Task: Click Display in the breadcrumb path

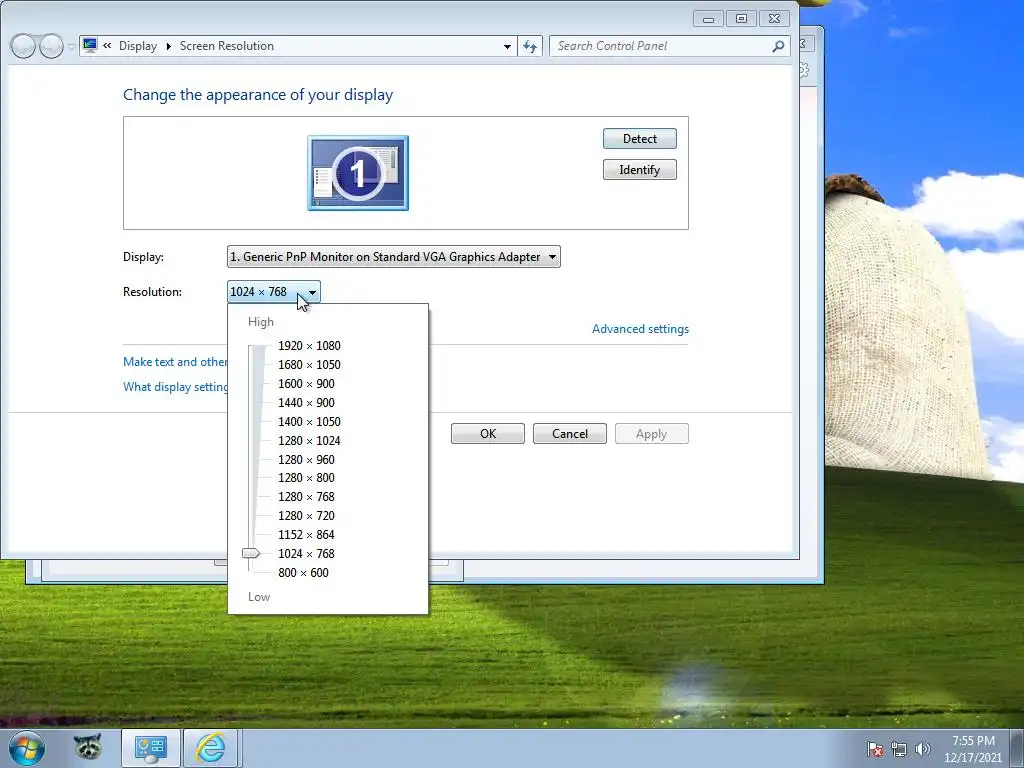Action: coord(138,46)
